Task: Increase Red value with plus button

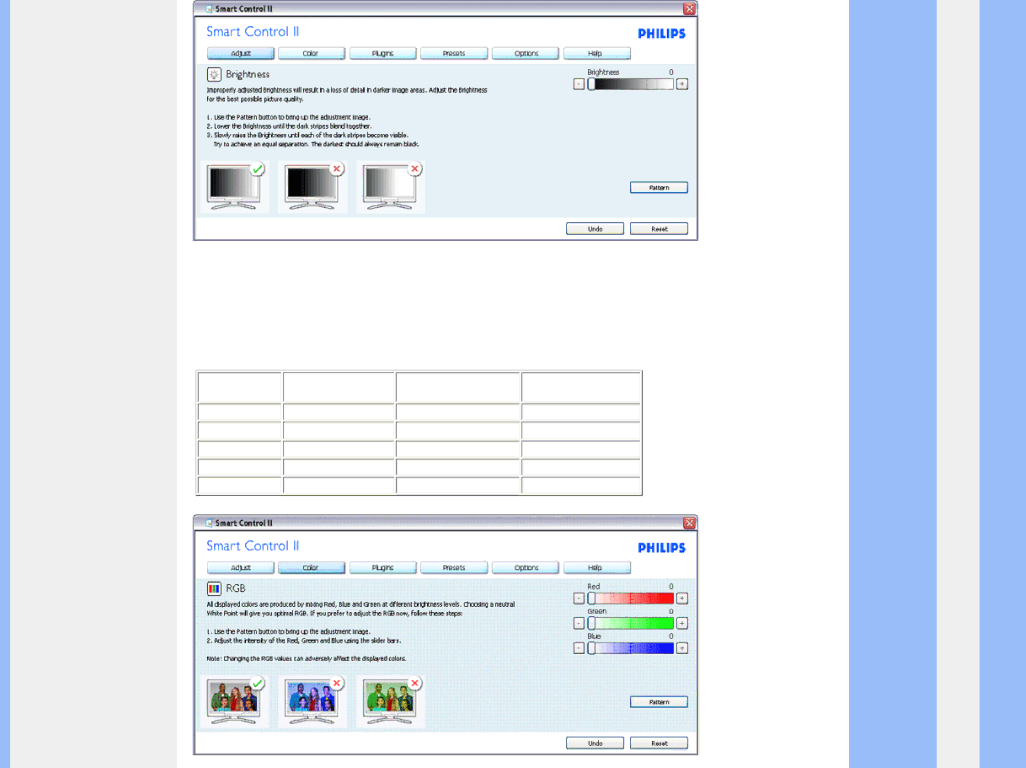Action: tap(682, 599)
